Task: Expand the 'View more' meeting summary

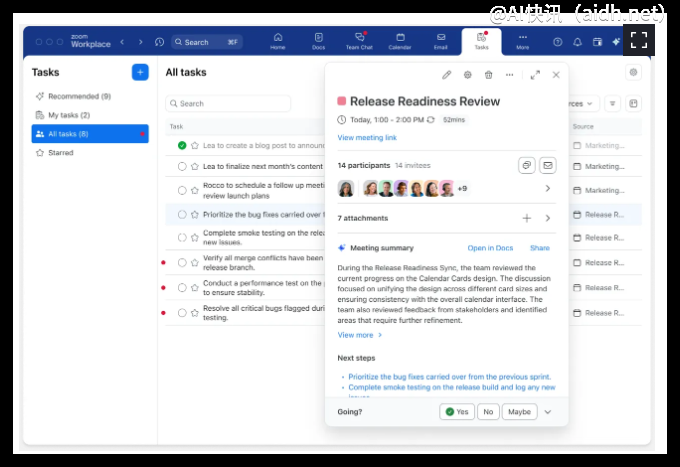Action: point(359,335)
